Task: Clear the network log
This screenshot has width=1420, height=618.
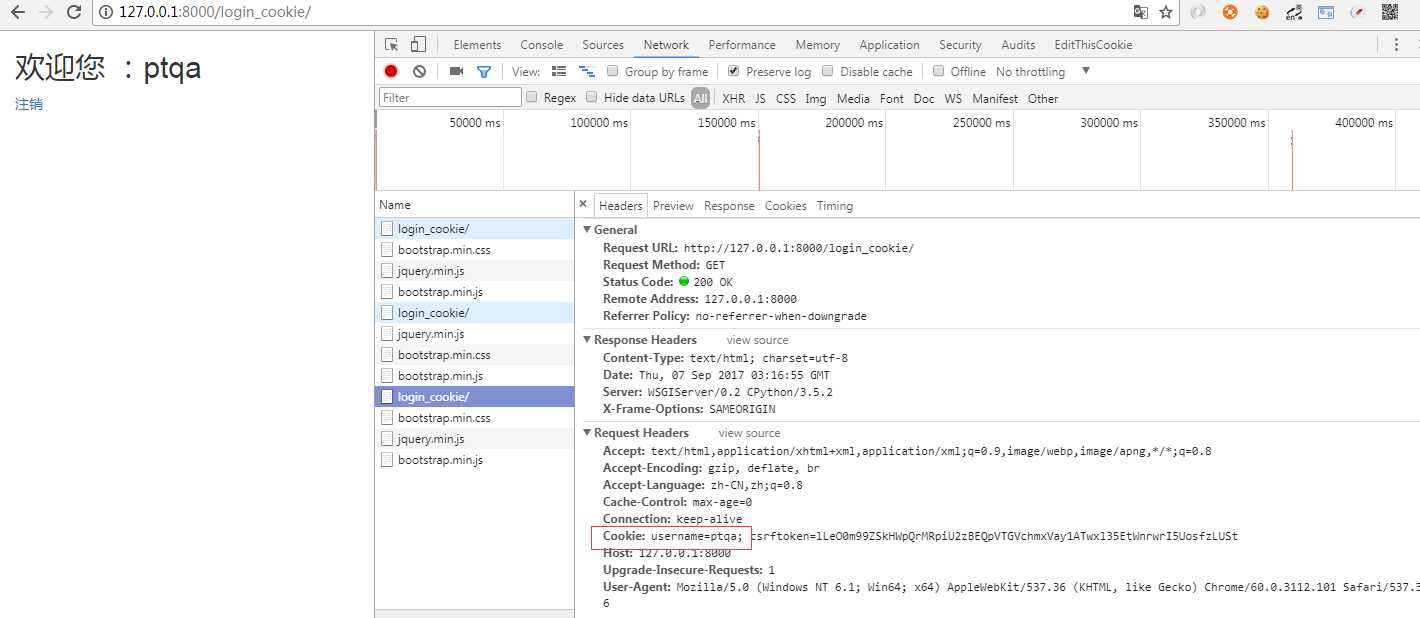Action: 420,71
